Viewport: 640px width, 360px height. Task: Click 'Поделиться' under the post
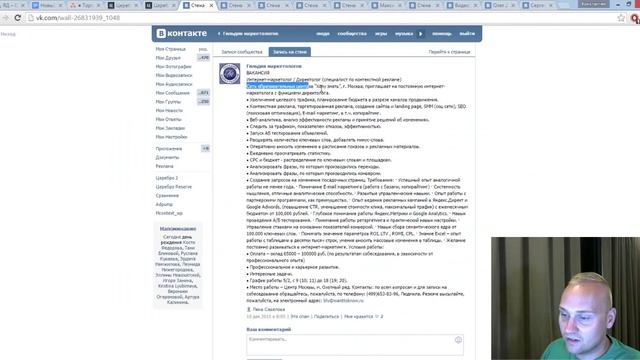tap(327, 316)
